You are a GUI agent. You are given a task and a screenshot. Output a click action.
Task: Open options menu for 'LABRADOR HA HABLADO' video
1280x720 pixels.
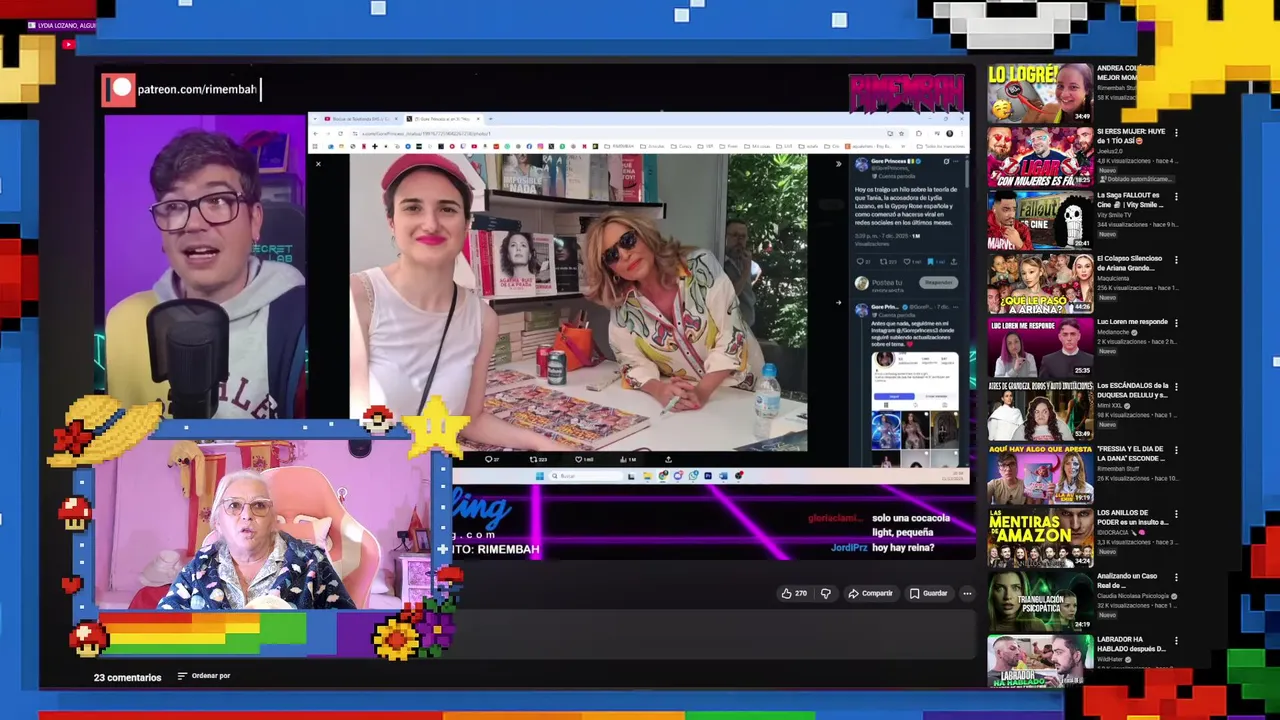coord(1176,640)
